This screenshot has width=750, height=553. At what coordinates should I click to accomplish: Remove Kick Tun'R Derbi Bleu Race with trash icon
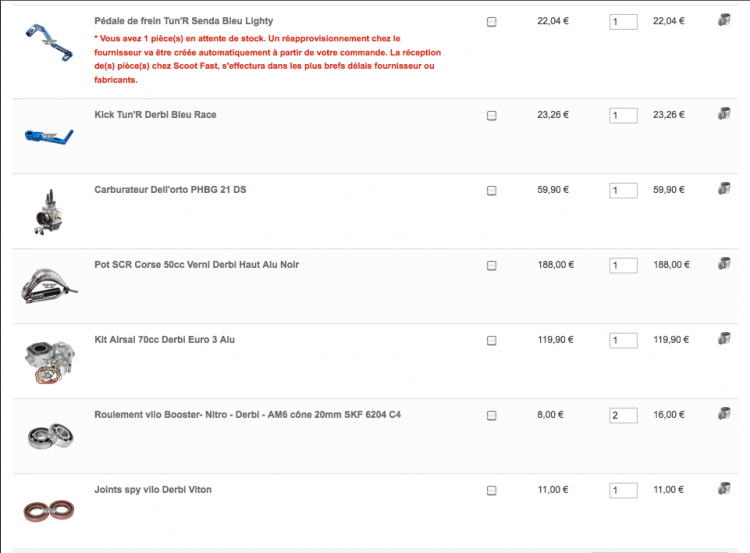724,113
